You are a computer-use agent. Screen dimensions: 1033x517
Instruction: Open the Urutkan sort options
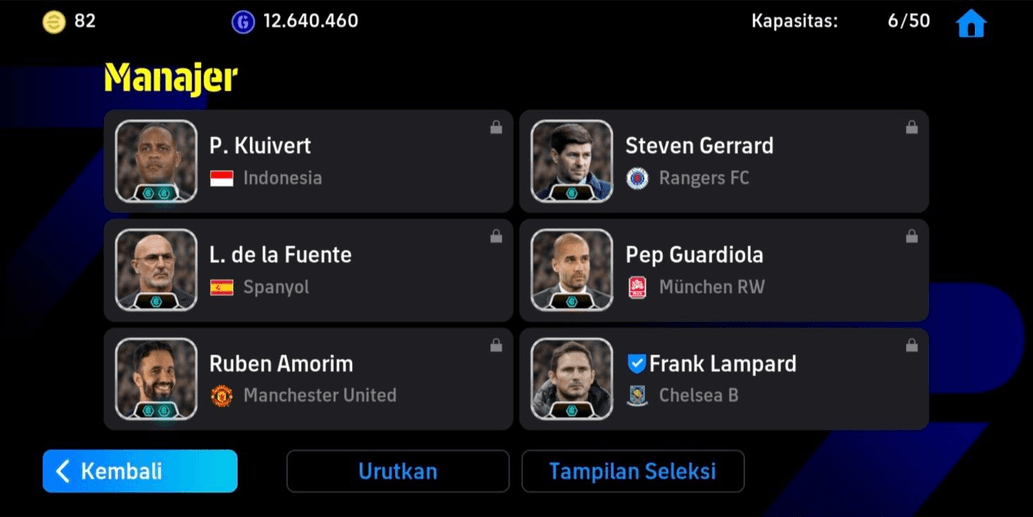click(397, 471)
